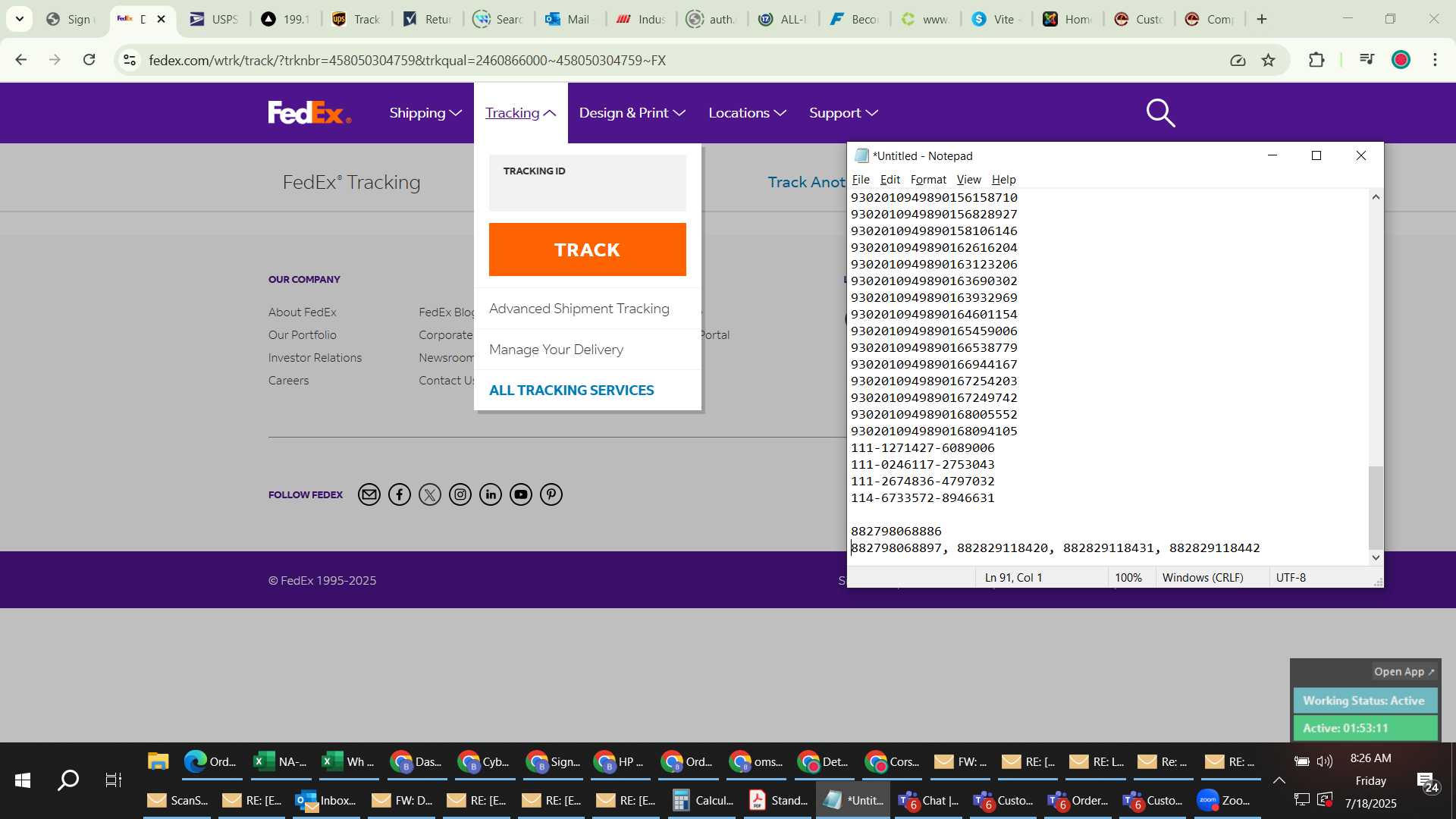Click the Open App button in status widget
Viewport: 1456px width, 819px height.
point(1404,672)
